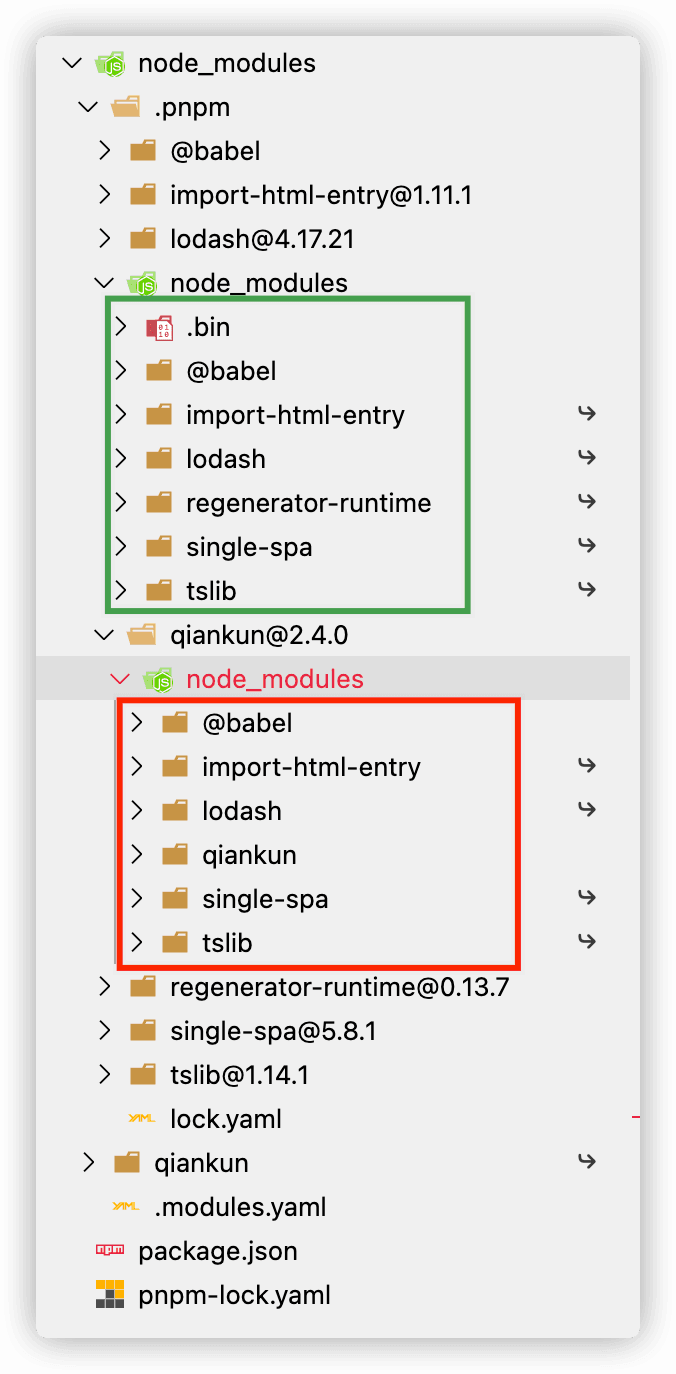The width and height of the screenshot is (676, 1374).
Task: Collapse the .pnpm folder chevron
Action: click(x=89, y=107)
